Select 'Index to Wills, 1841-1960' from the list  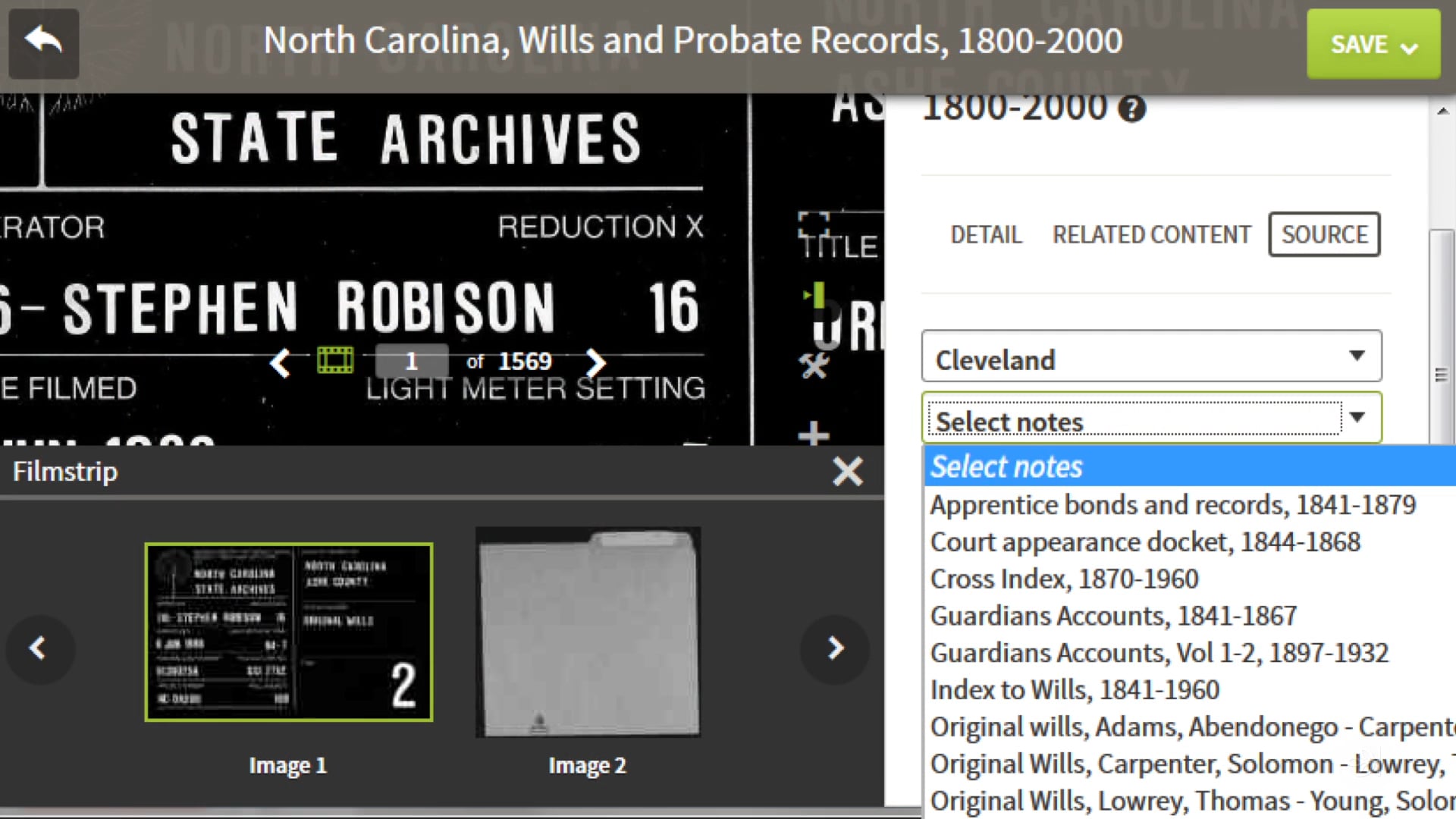[x=1075, y=689]
